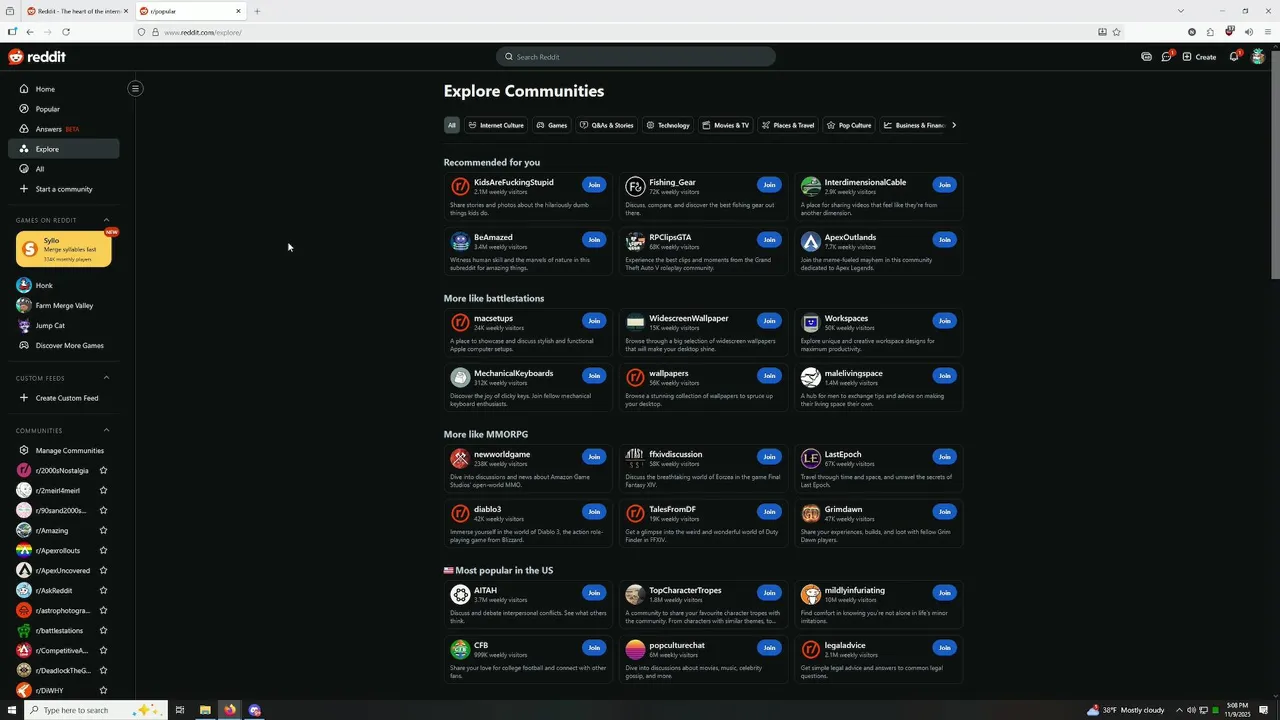
Task: Open RPClipsGTA community icon
Action: [x=635, y=241]
